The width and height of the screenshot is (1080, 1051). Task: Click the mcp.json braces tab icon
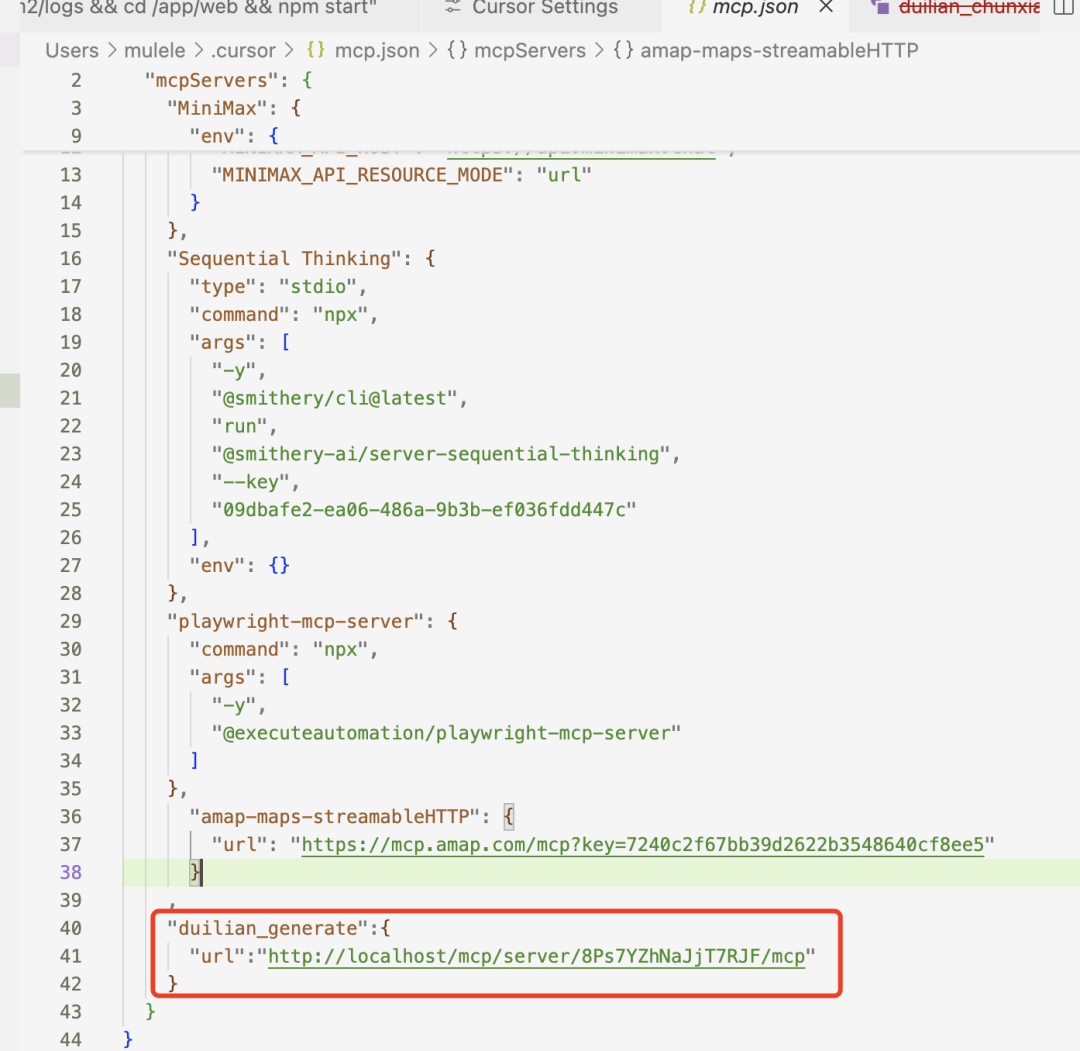tap(696, 8)
